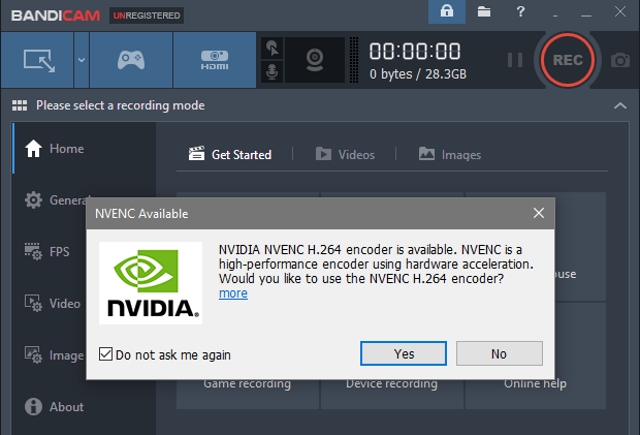Uncheck Do not ask me again
This screenshot has width=640, height=435.
tap(106, 354)
